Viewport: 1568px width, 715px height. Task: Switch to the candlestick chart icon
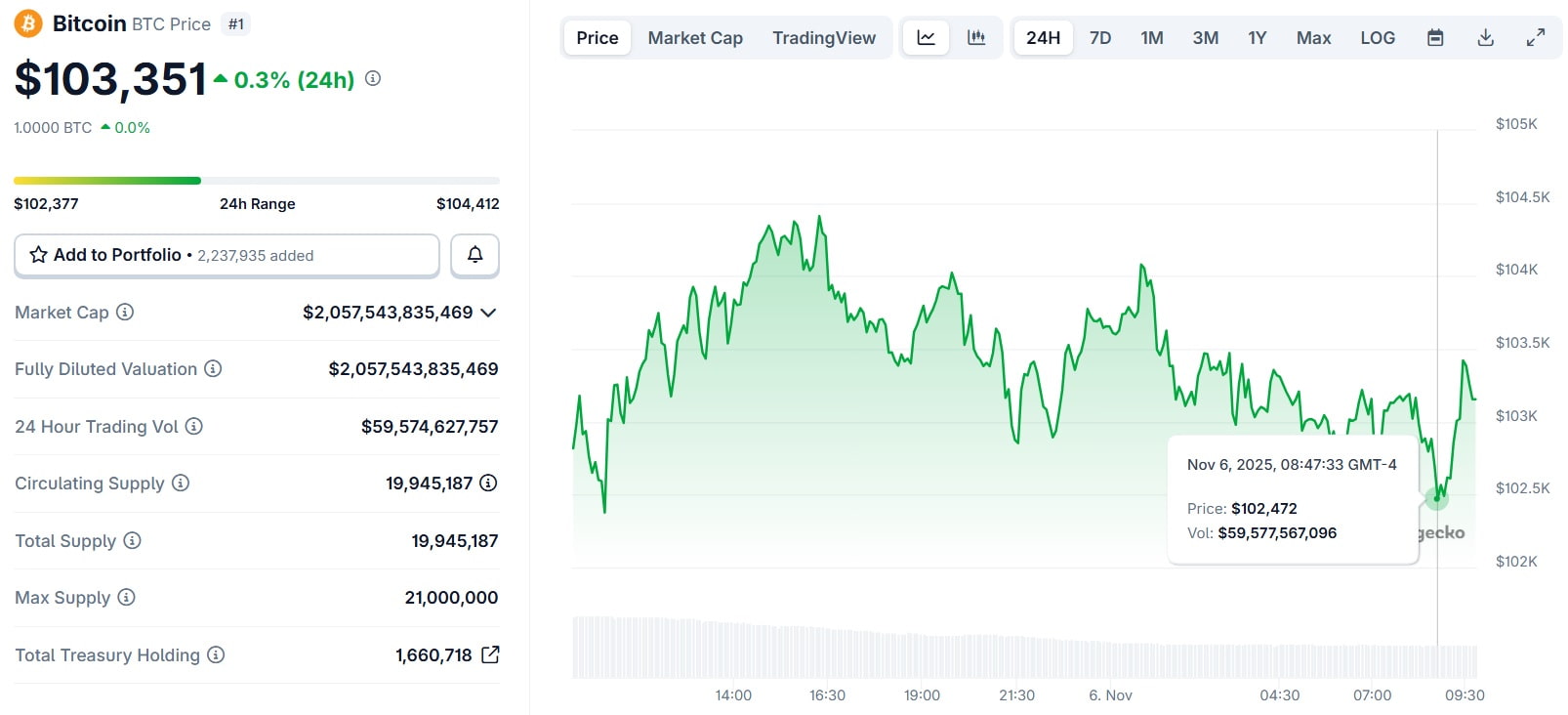(975, 38)
